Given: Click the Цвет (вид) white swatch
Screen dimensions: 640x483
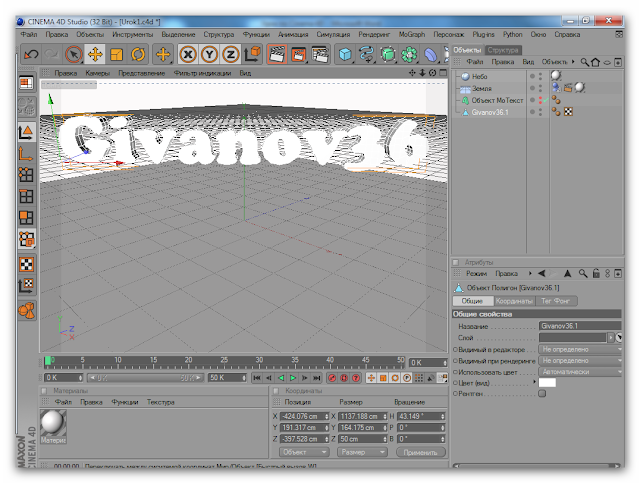Looking at the screenshot, I should (x=547, y=383).
